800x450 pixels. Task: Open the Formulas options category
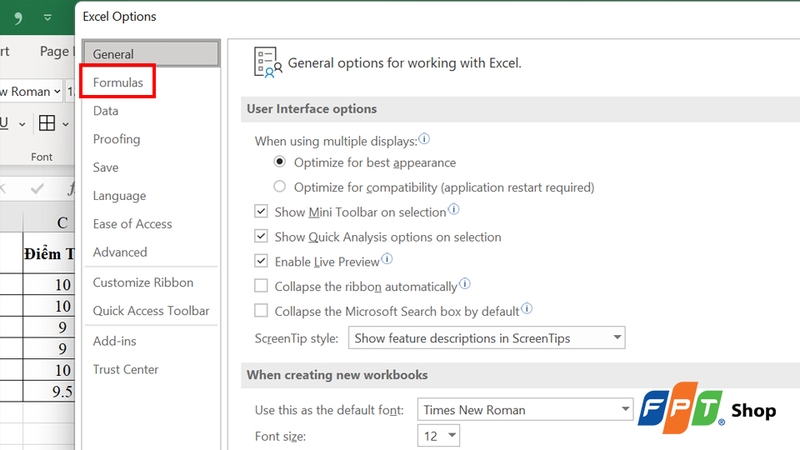tap(118, 82)
